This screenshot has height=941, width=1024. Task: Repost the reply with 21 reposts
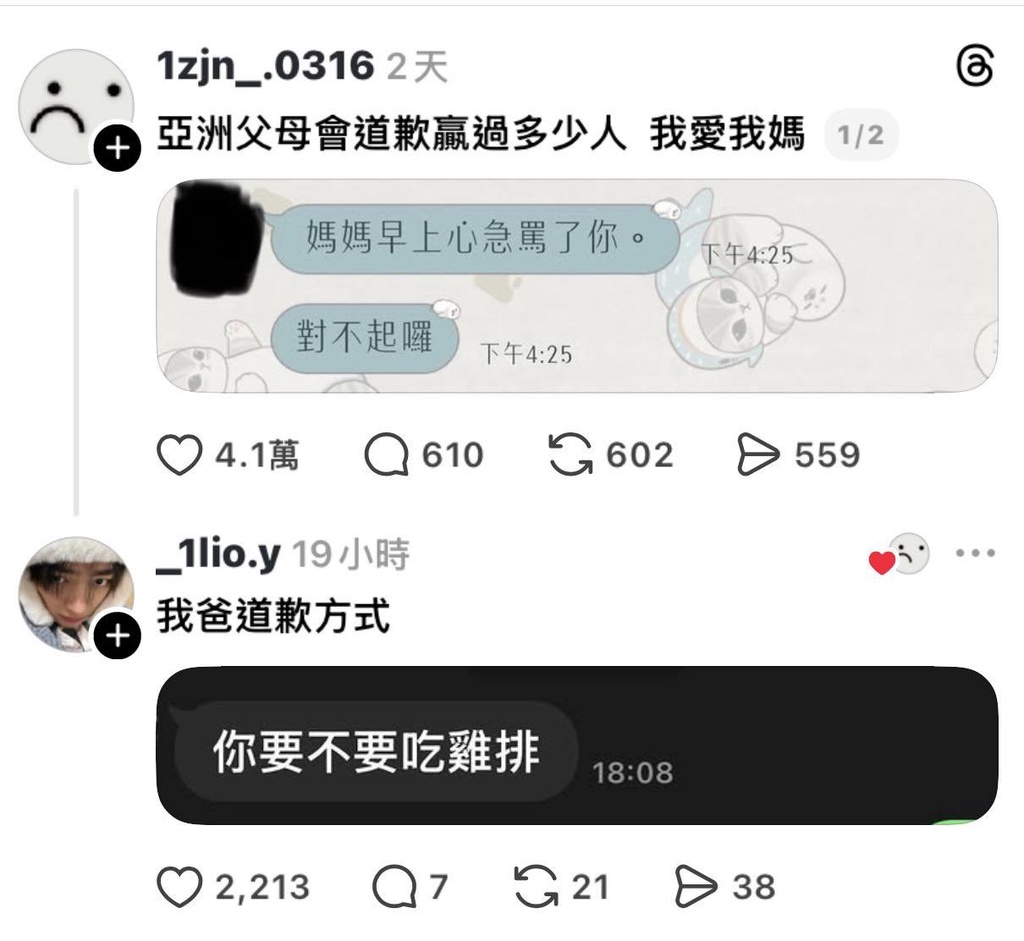tap(536, 887)
